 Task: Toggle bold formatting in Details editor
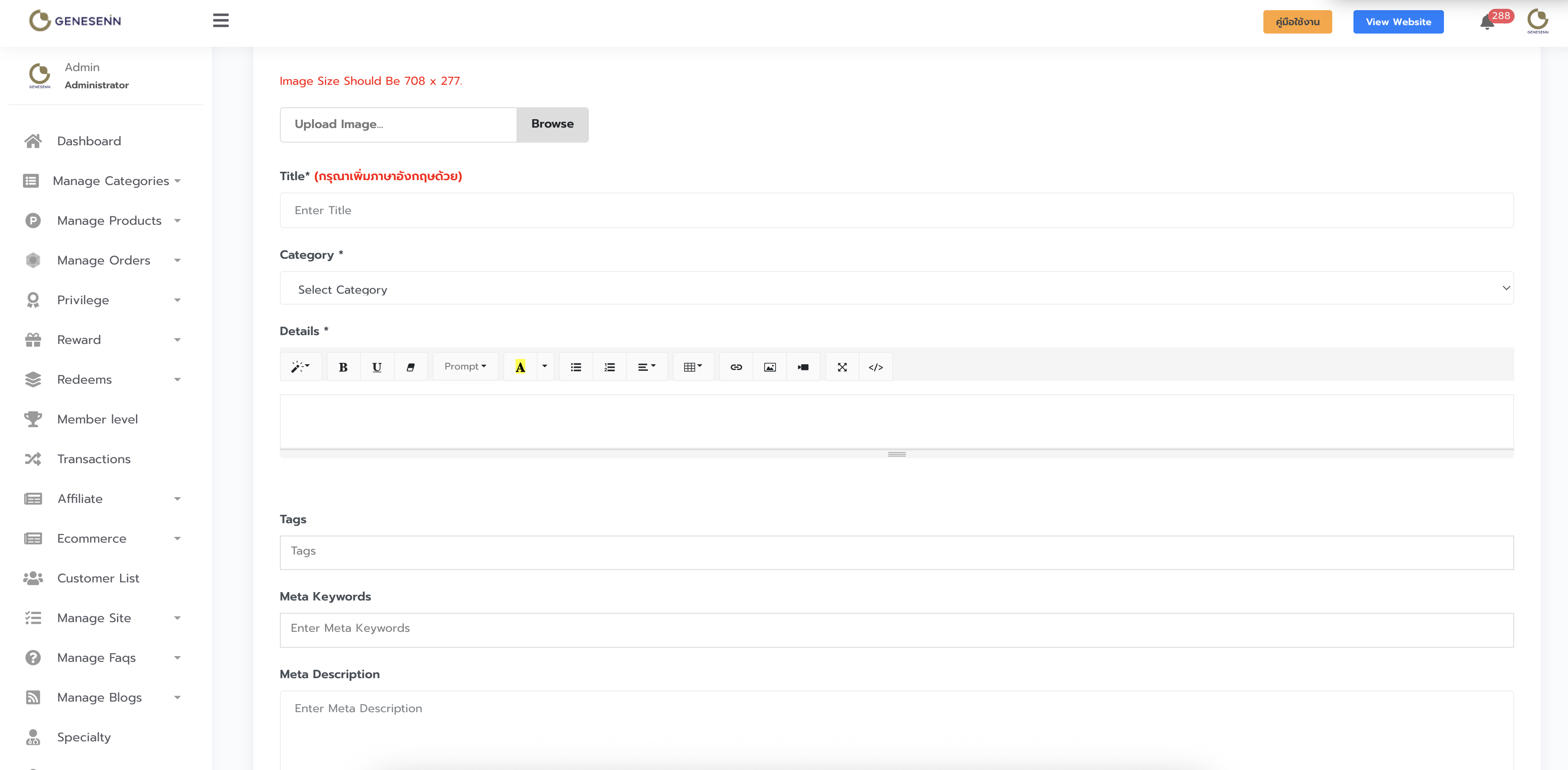(x=343, y=367)
